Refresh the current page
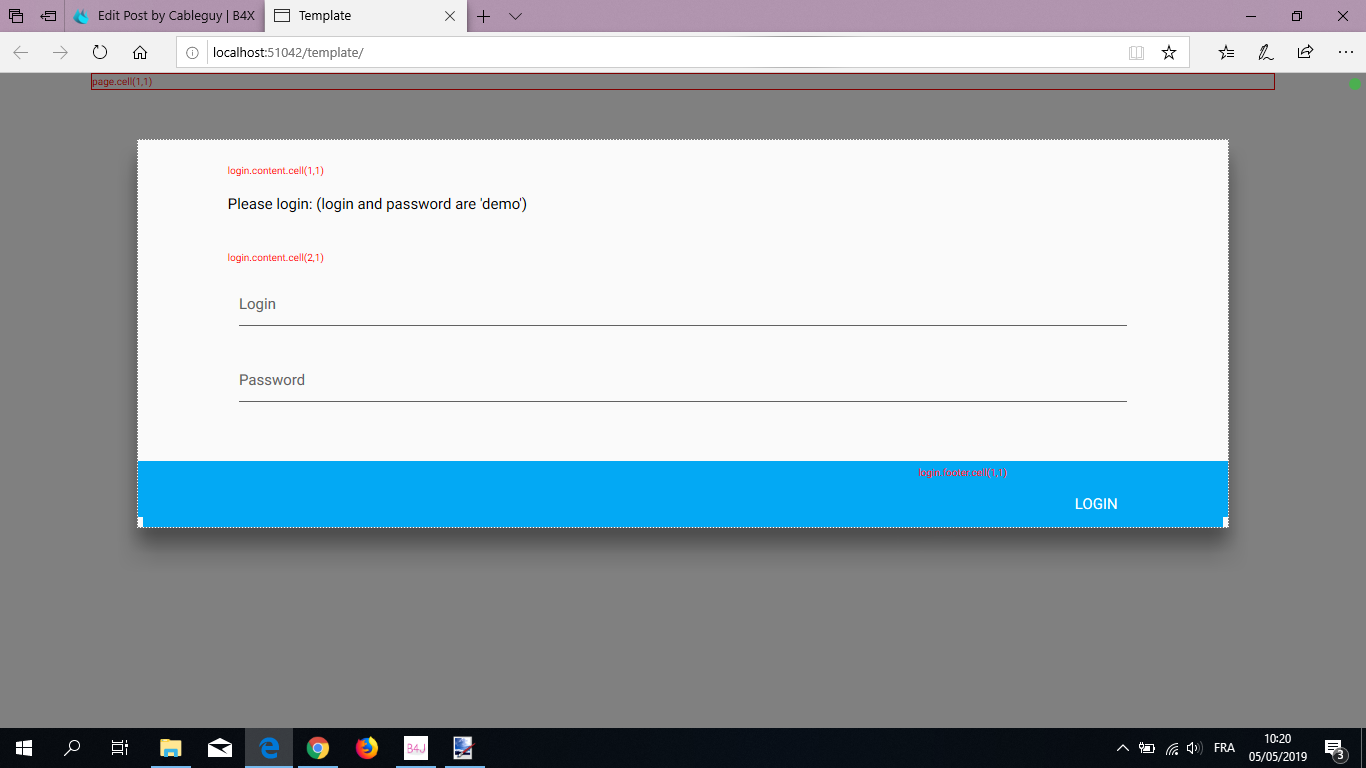This screenshot has width=1366, height=768. point(100,52)
